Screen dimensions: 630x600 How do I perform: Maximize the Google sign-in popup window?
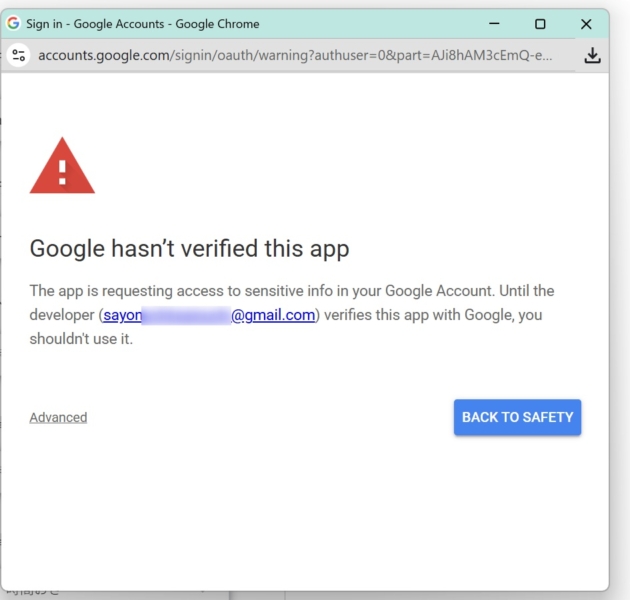tap(540, 23)
